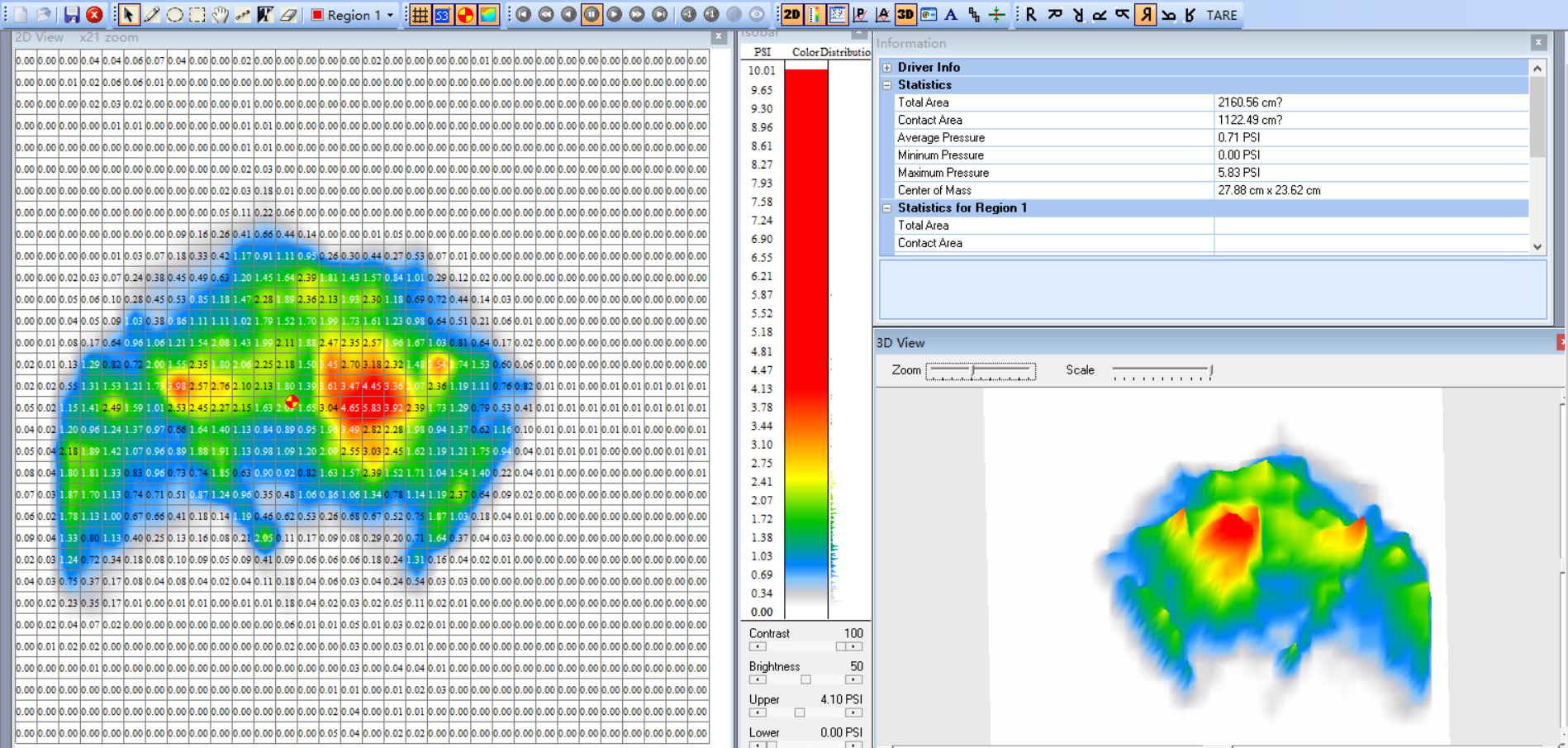Image resolution: width=1568 pixels, height=748 pixels.
Task: Click the red circular X stop icon
Action: tap(94, 15)
